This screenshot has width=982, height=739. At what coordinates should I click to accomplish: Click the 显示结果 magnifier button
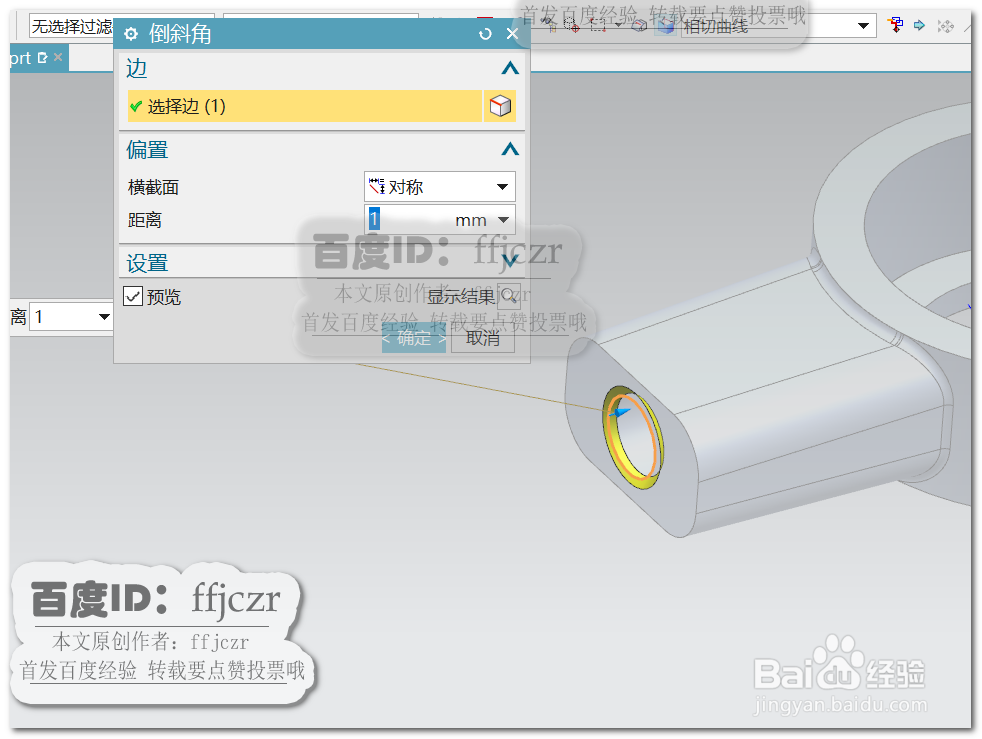509,296
